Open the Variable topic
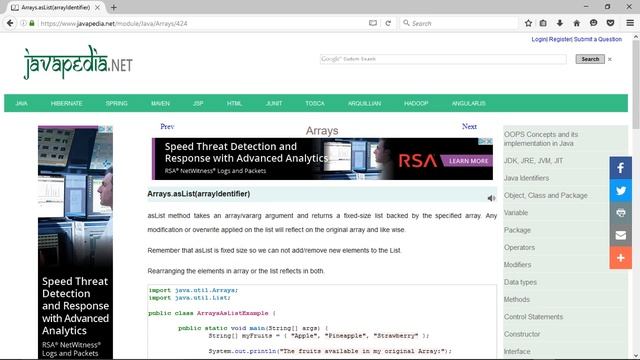This screenshot has height=360, width=640. coord(516,213)
